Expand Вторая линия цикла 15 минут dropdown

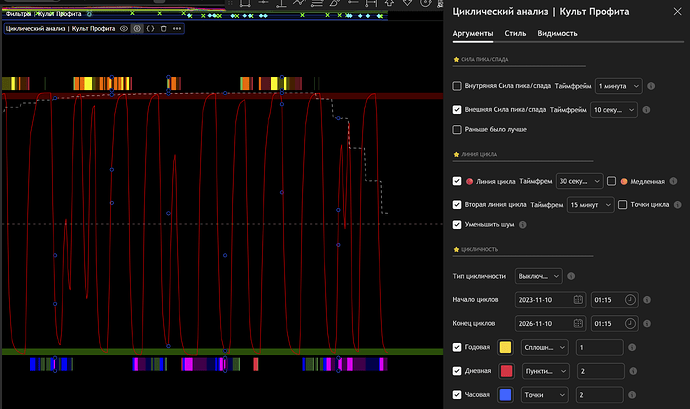(x=588, y=205)
